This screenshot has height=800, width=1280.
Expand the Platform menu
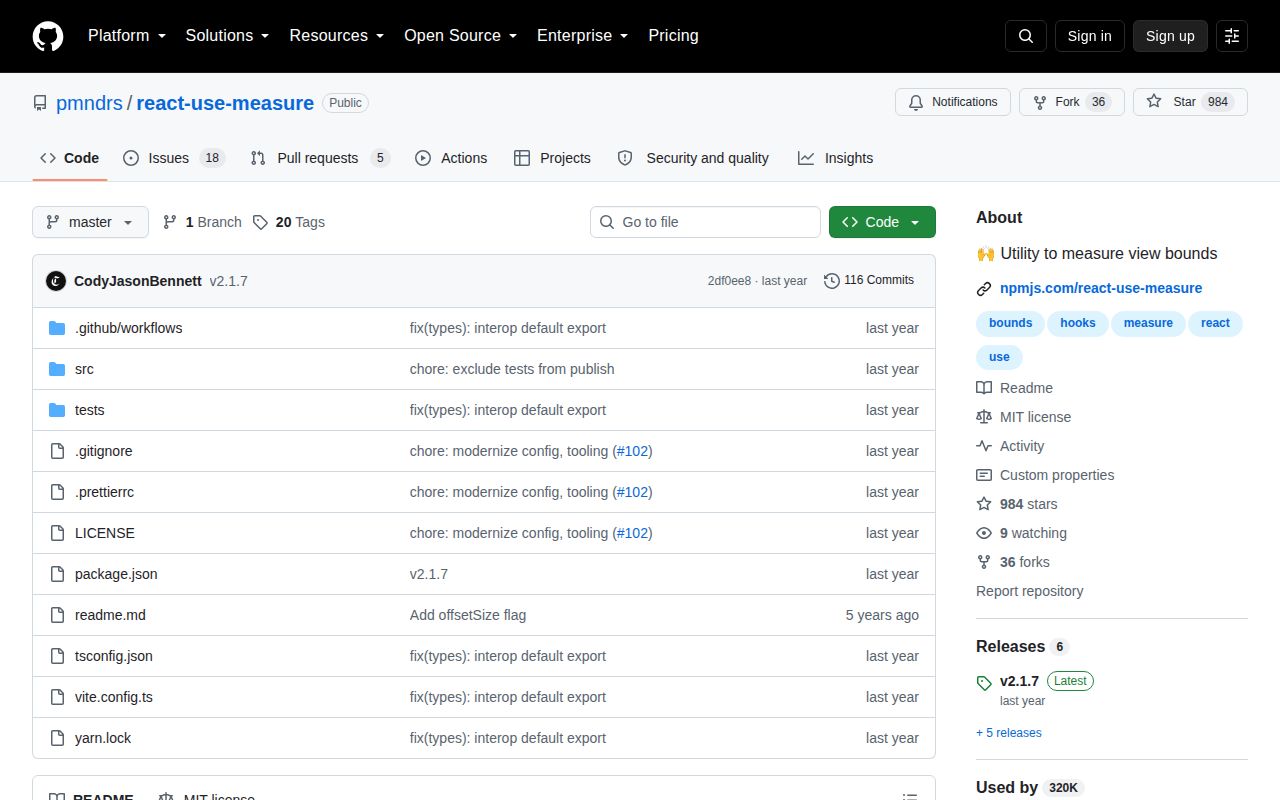click(126, 36)
